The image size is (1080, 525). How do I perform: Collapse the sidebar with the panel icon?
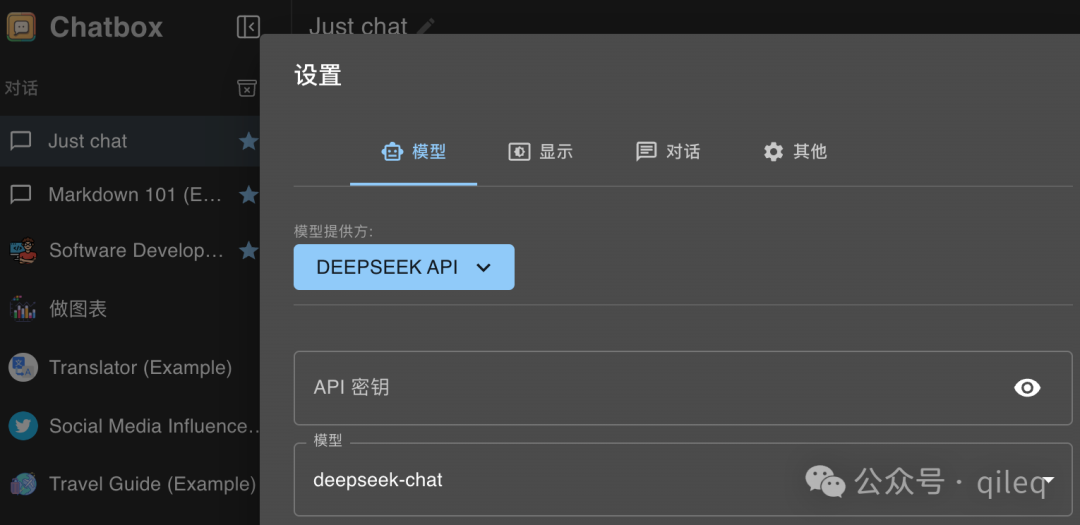(248, 27)
